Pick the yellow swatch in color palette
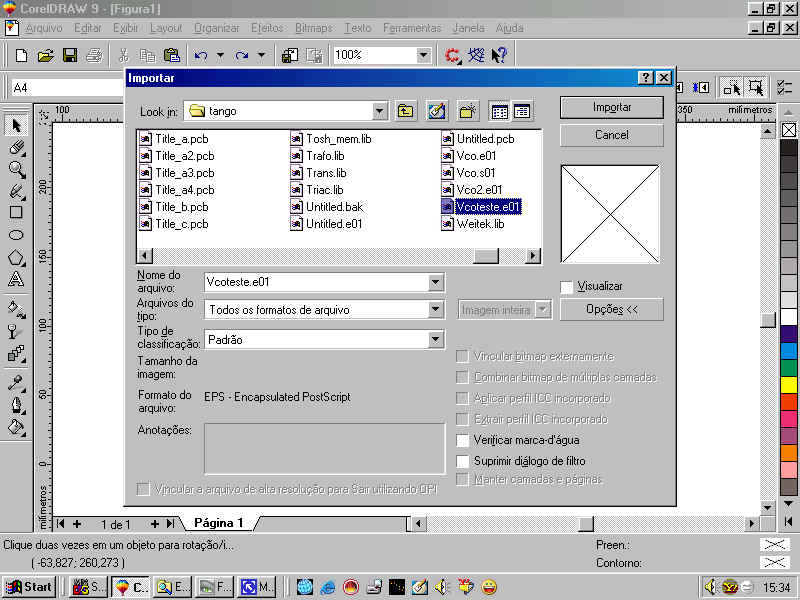The image size is (800, 600). tap(789, 384)
